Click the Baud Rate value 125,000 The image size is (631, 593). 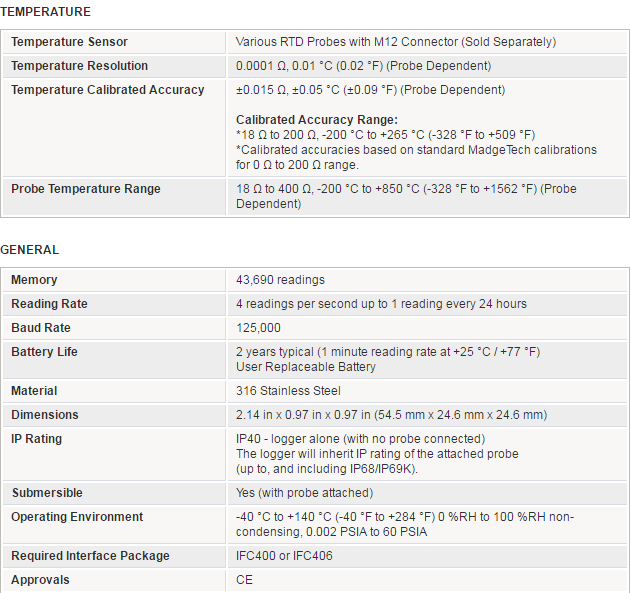[x=258, y=328]
